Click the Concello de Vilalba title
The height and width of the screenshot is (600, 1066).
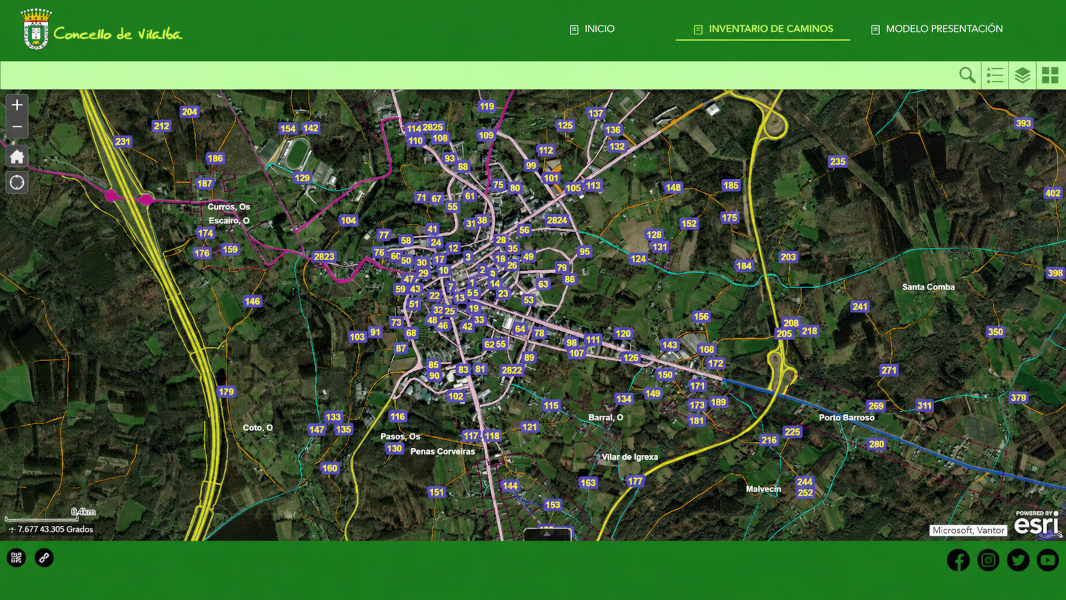click(118, 33)
